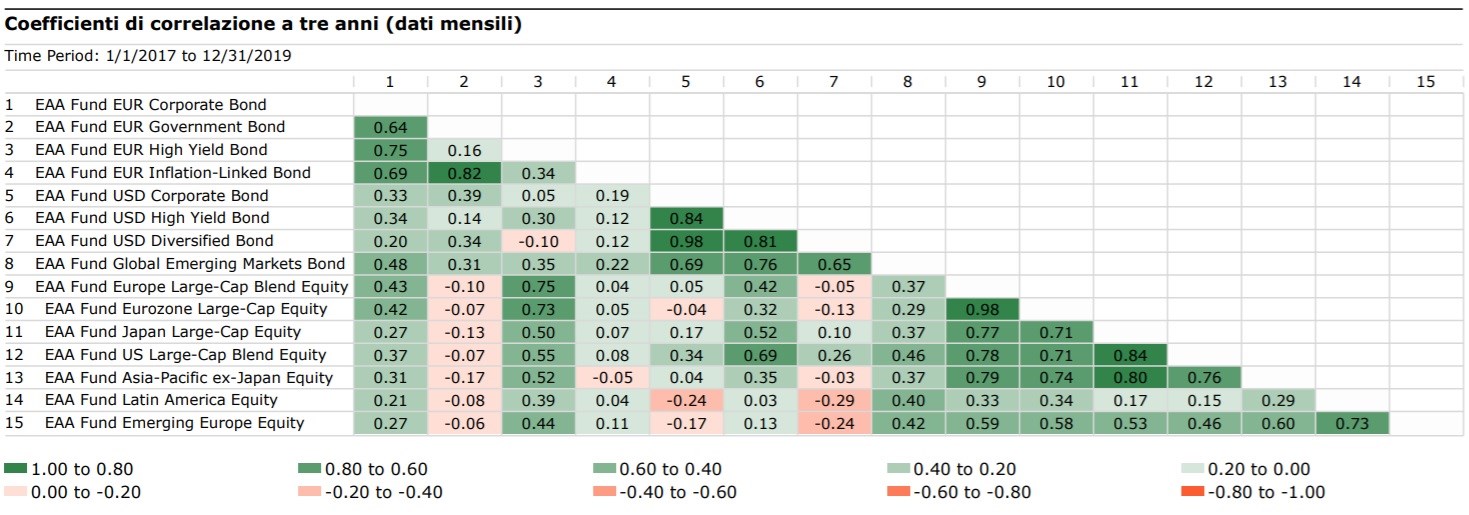Click the 0.40 to 0.20 legend swatch
Screen dimensions: 1469x515
click(899, 469)
